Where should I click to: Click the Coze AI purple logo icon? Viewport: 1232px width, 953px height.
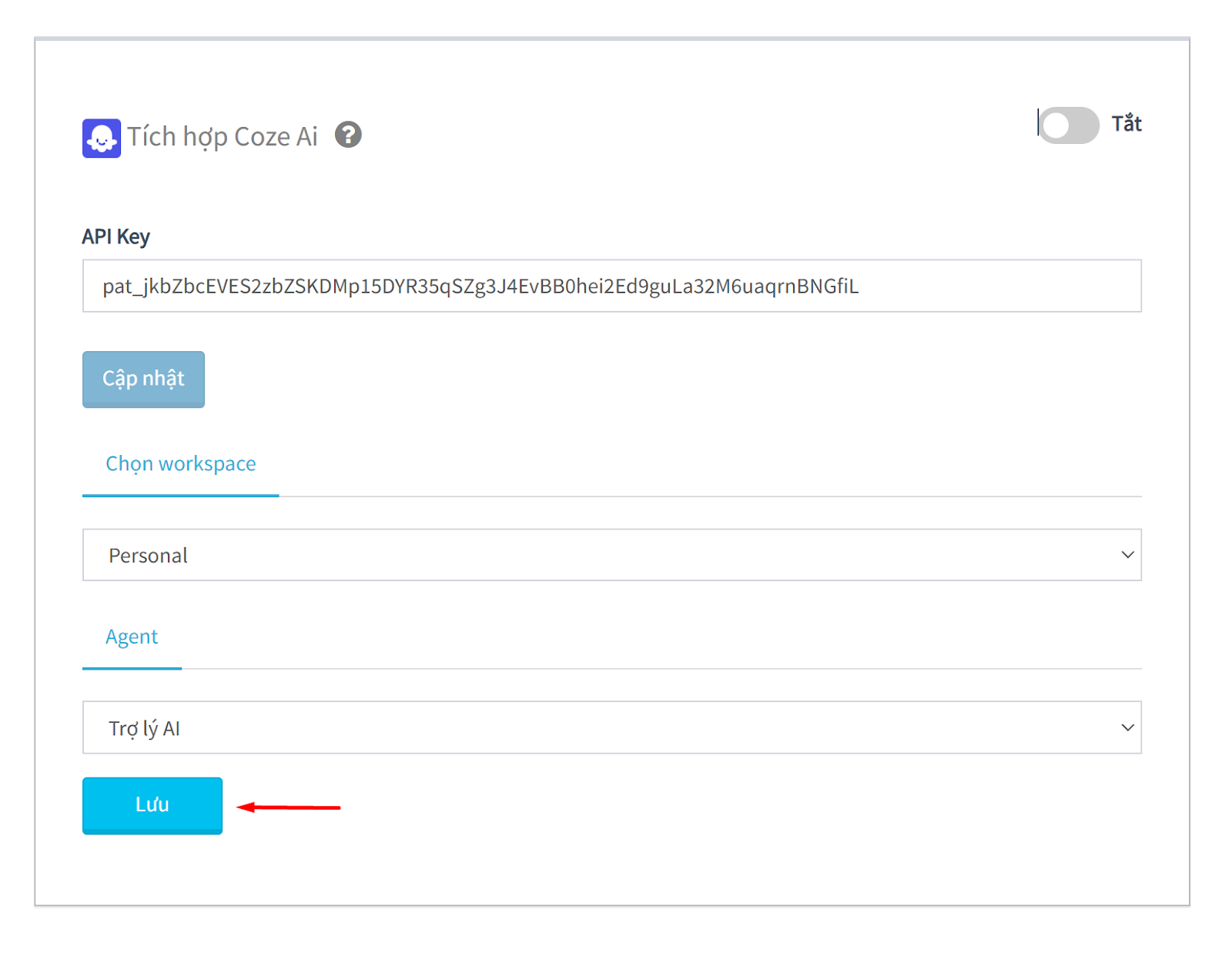(102, 138)
